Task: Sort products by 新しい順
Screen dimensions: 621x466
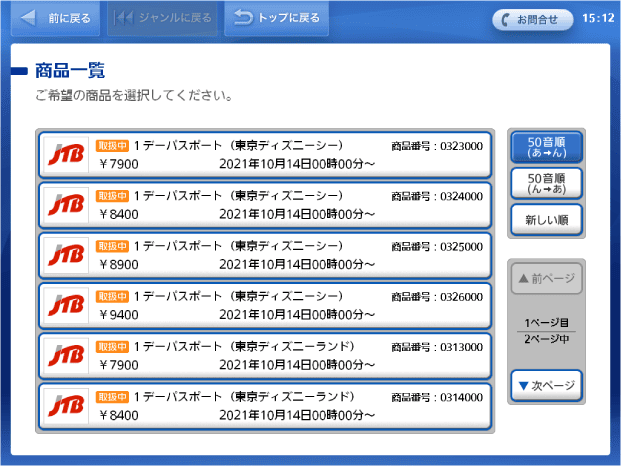Action: (x=546, y=219)
